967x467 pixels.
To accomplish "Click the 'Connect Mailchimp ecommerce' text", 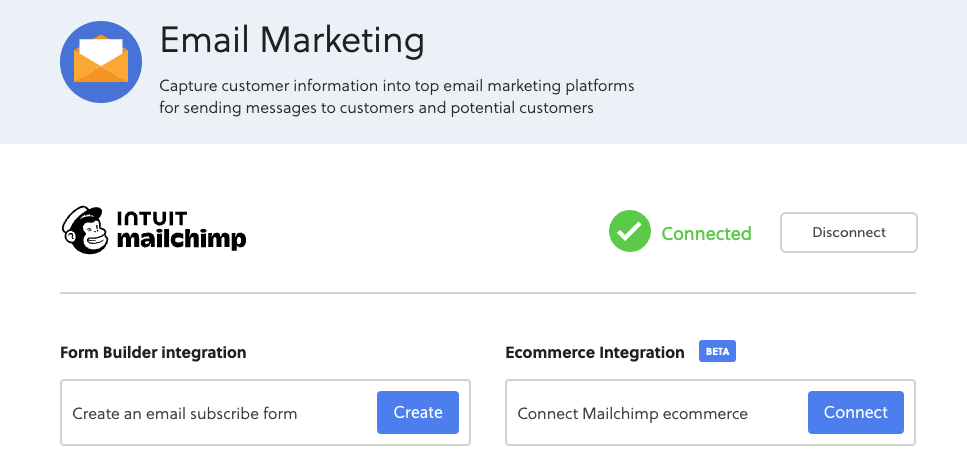I will (632, 413).
